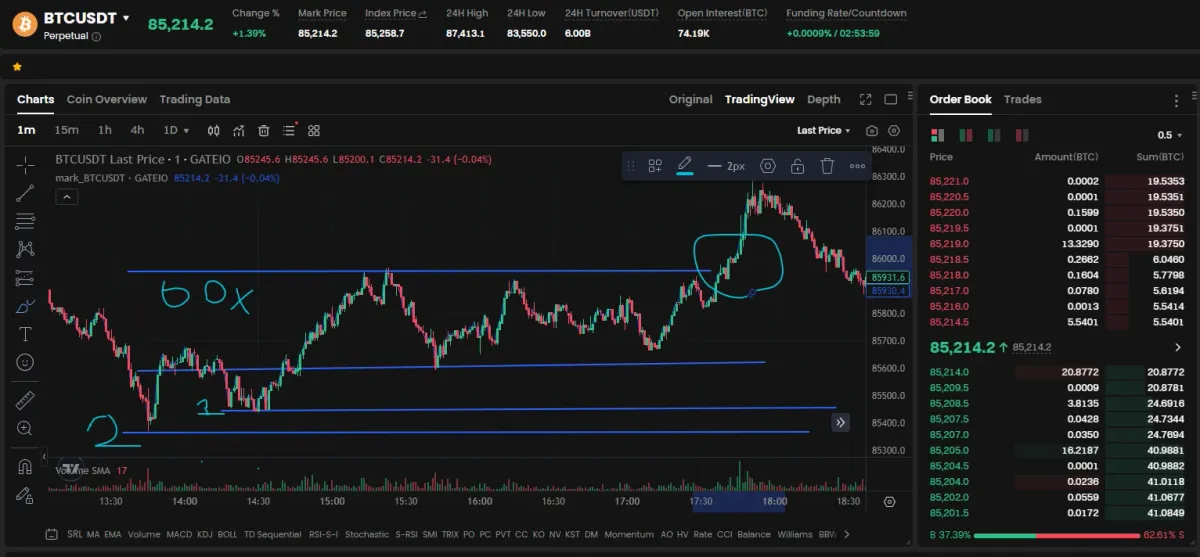Screen dimensions: 1200x557
Task: Select the 15m timeframe
Action: [67, 130]
